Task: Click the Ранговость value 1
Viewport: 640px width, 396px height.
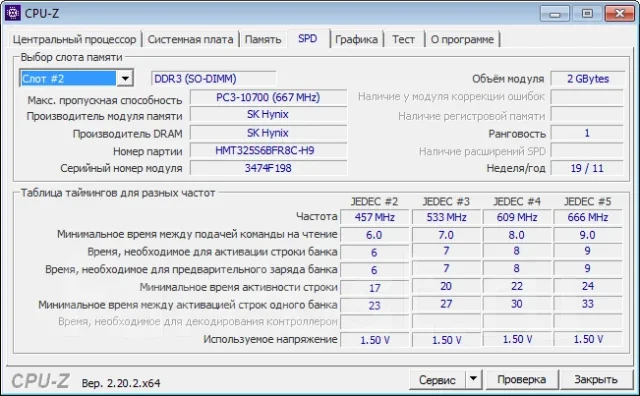Action: click(x=587, y=133)
